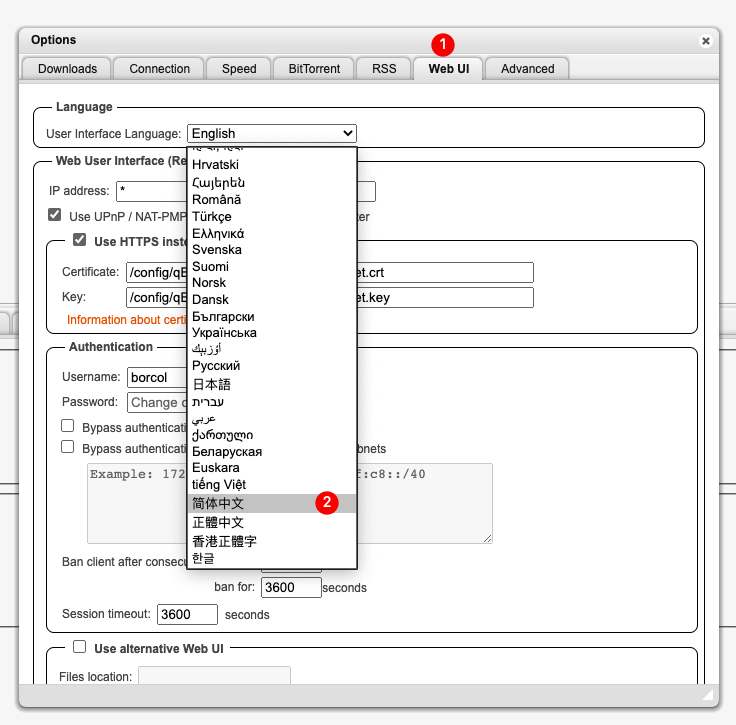Click the dialog resize grip icon
736x725 pixels.
(x=707, y=695)
